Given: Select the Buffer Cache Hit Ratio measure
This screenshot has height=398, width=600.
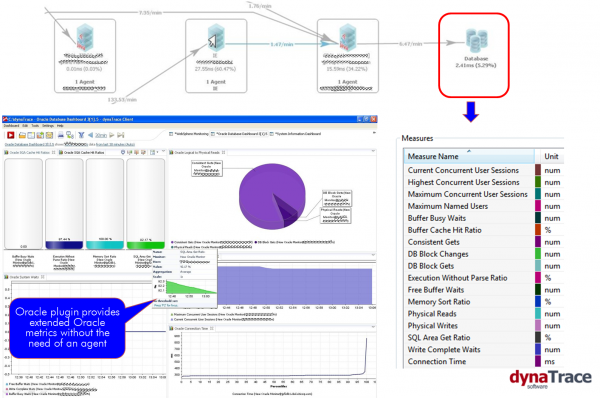Looking at the screenshot, I should pos(444,230).
